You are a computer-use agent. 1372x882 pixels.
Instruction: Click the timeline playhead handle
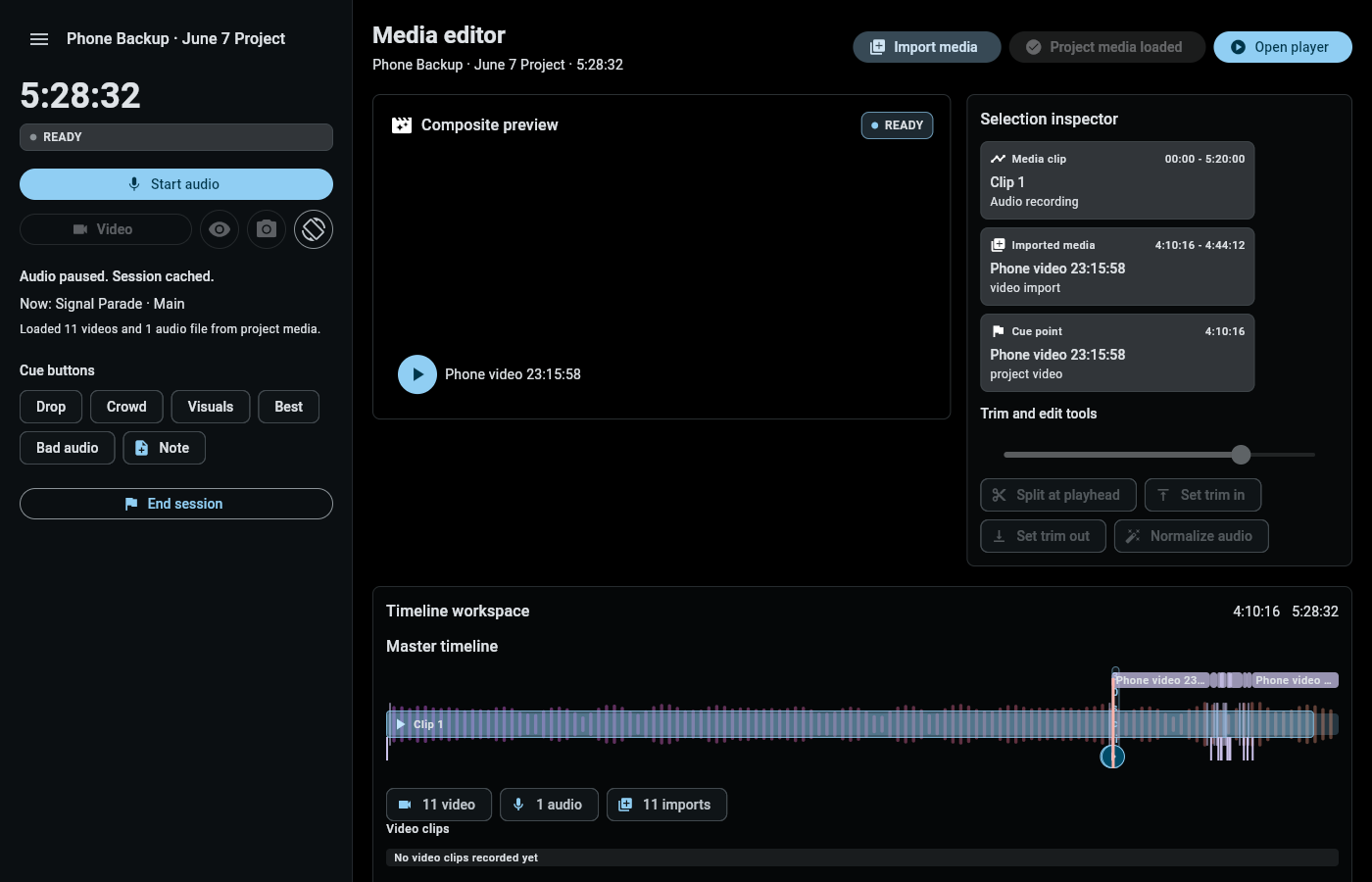(x=1112, y=757)
